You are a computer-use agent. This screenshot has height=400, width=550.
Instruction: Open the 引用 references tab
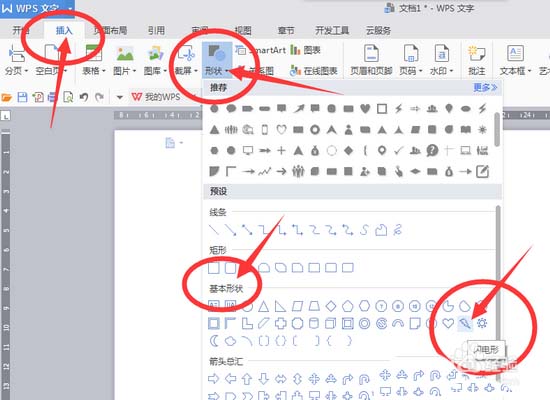click(x=156, y=31)
